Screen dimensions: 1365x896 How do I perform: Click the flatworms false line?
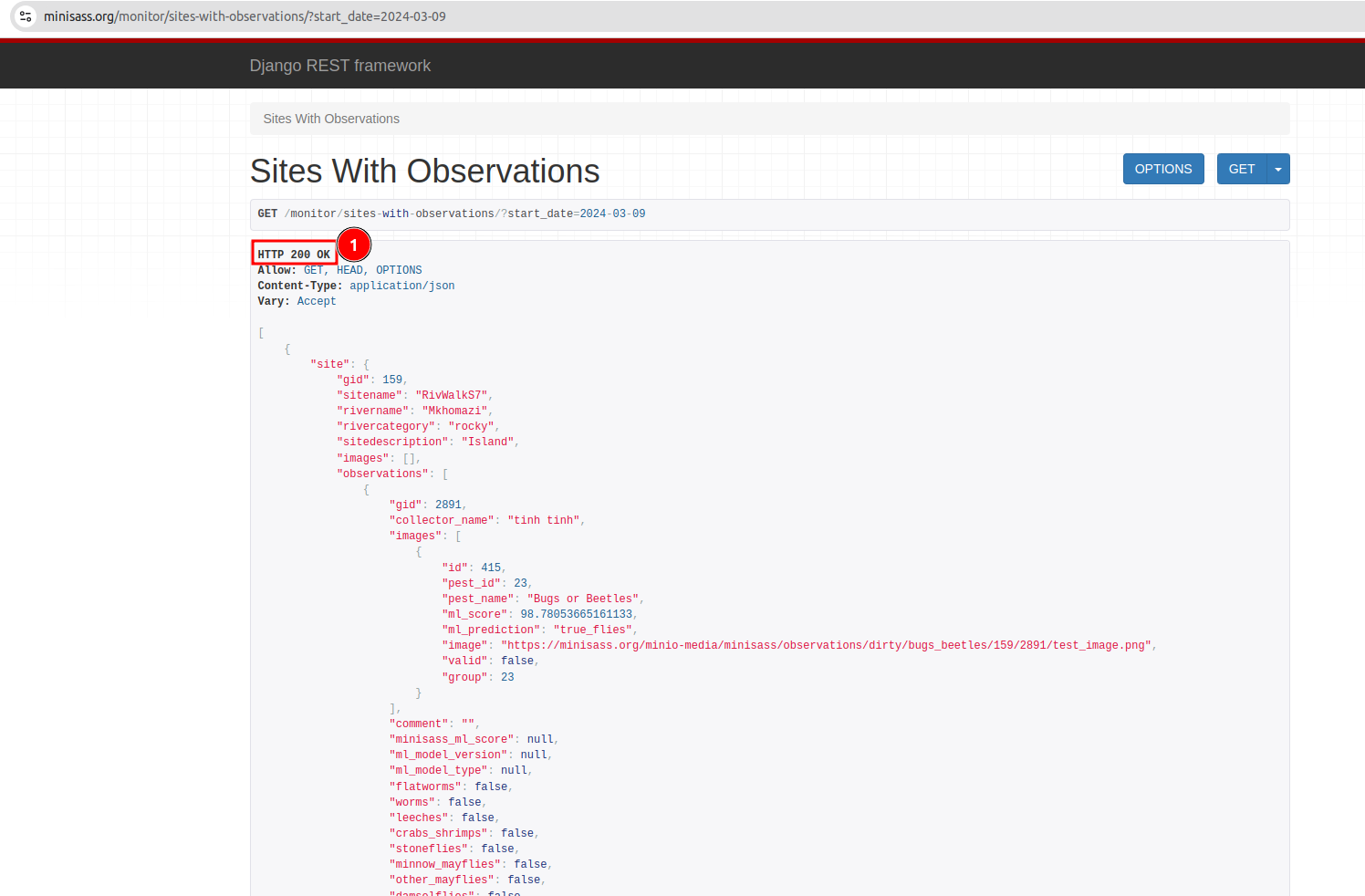[x=451, y=787]
